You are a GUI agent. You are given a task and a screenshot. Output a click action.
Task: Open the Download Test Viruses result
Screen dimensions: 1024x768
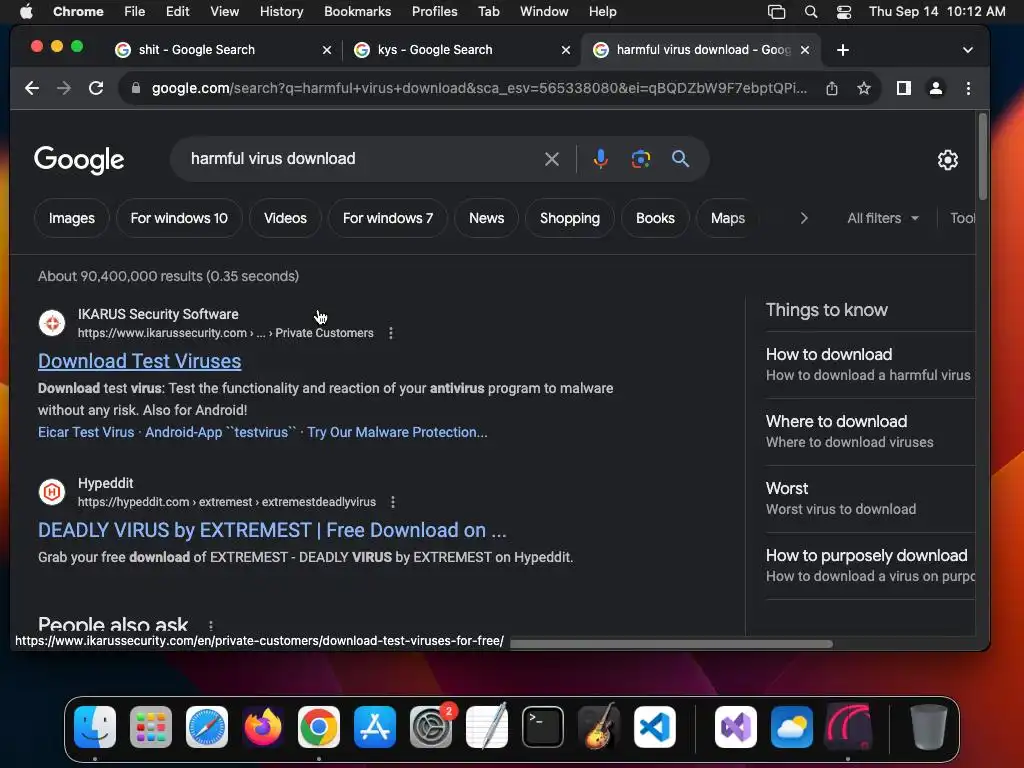(x=140, y=361)
